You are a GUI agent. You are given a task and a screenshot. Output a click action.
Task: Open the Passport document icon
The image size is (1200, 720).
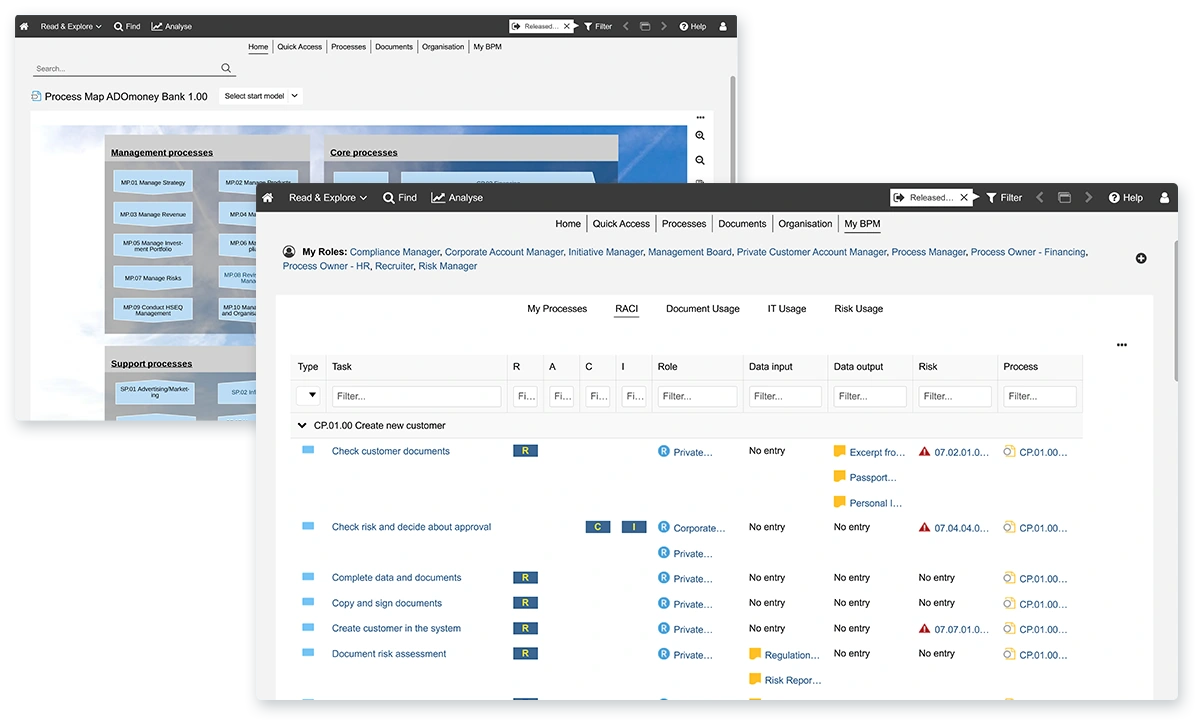(x=840, y=477)
